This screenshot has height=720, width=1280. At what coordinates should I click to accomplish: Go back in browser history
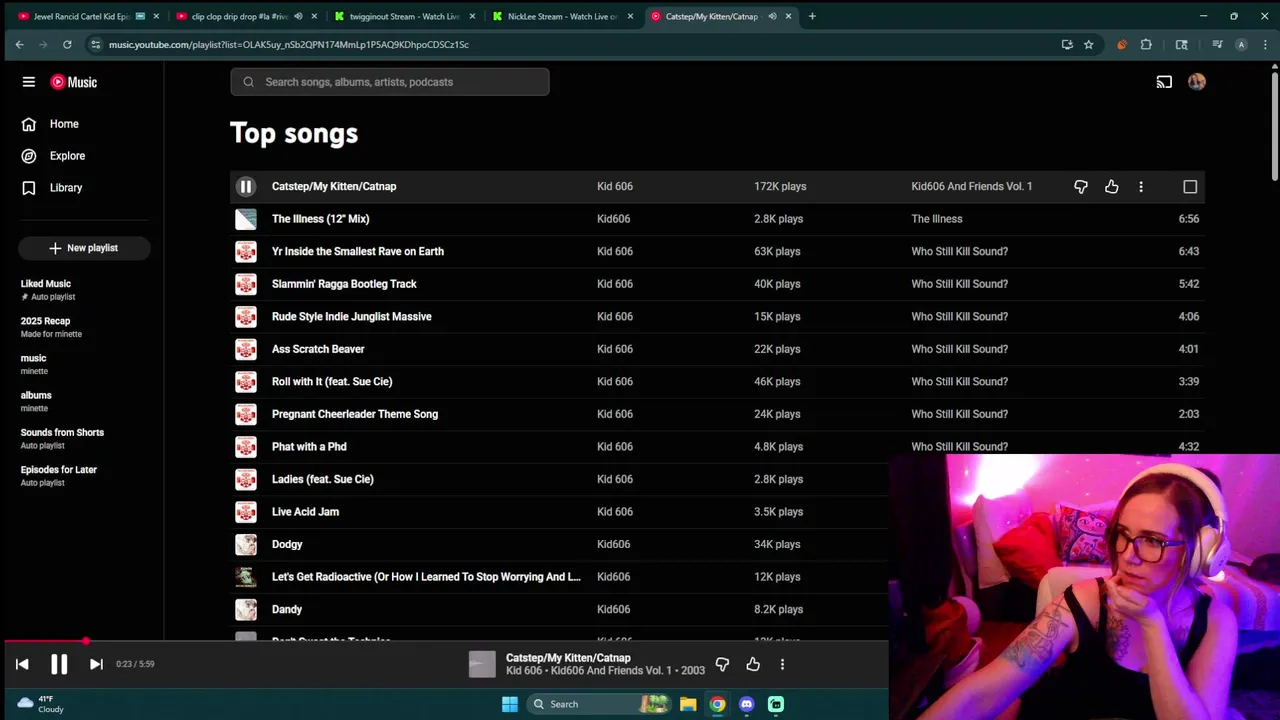pyautogui.click(x=19, y=44)
